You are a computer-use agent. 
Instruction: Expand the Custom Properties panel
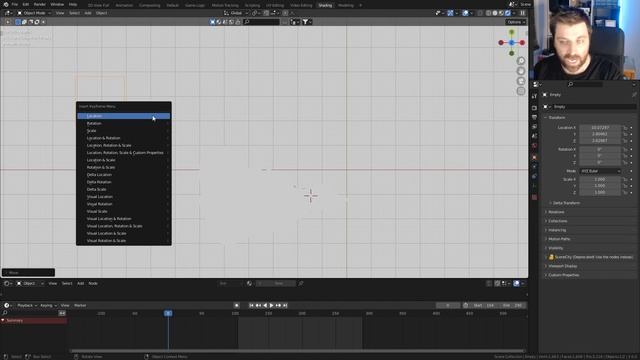point(563,275)
